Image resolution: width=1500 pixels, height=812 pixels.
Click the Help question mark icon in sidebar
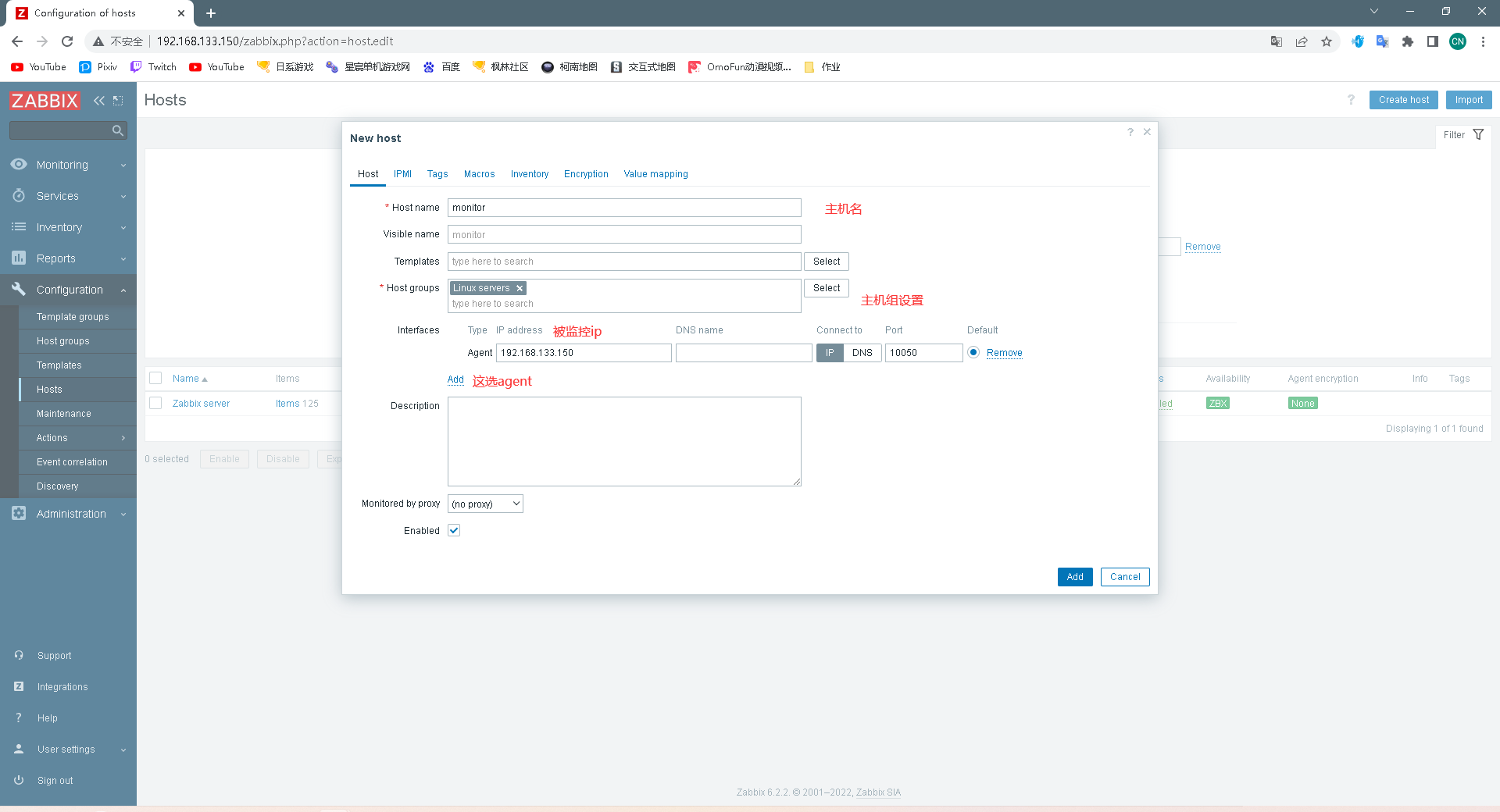[19, 718]
